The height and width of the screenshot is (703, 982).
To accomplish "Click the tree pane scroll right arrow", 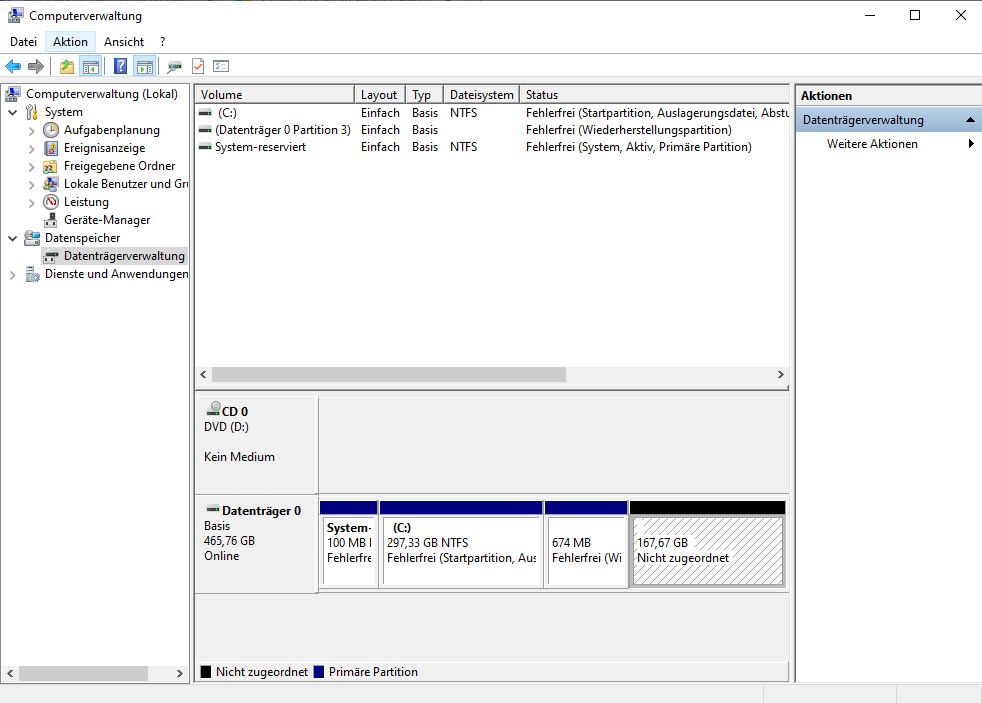I will [180, 674].
